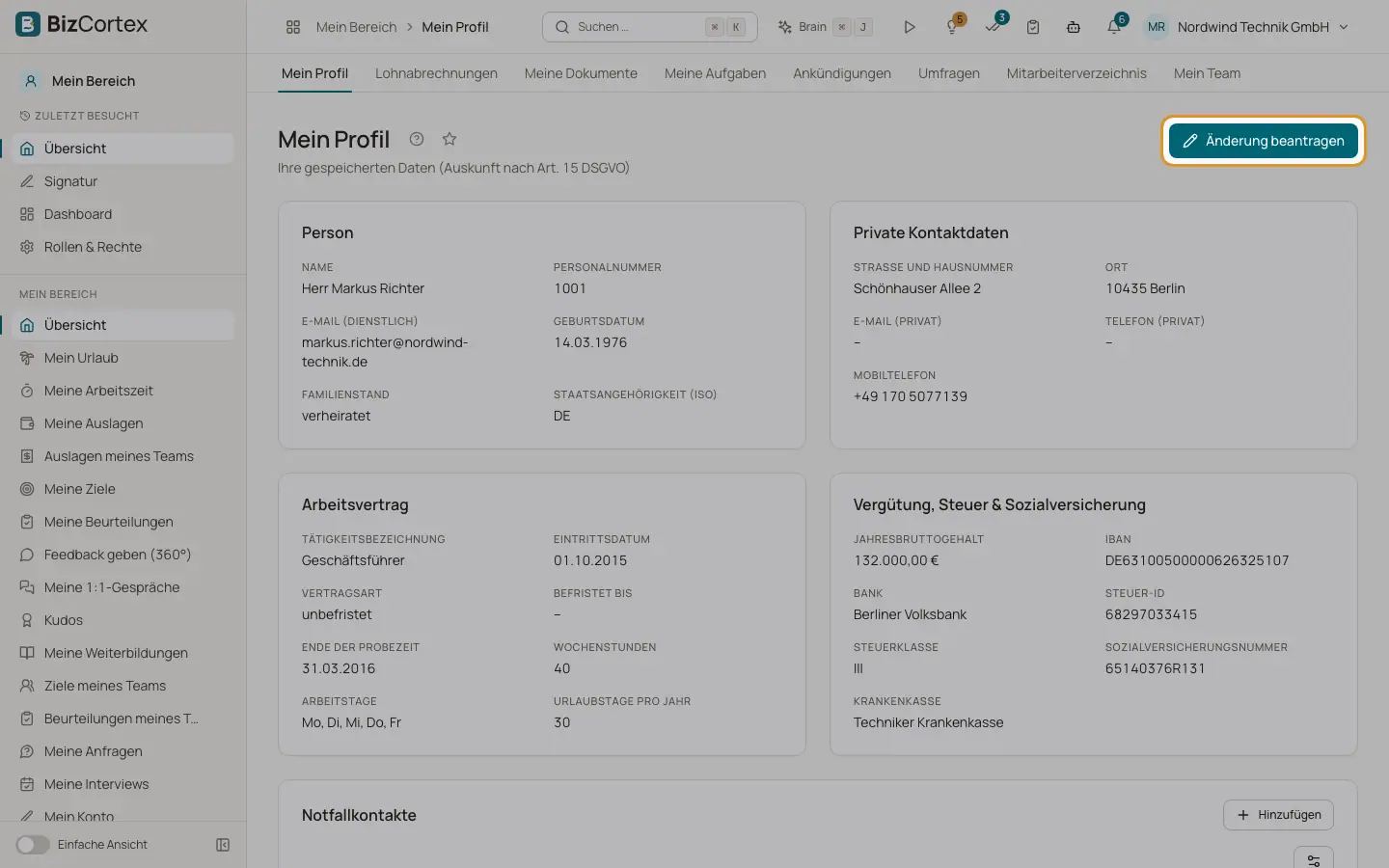
Task: Select the Ankündigungen tab
Action: [x=842, y=73]
